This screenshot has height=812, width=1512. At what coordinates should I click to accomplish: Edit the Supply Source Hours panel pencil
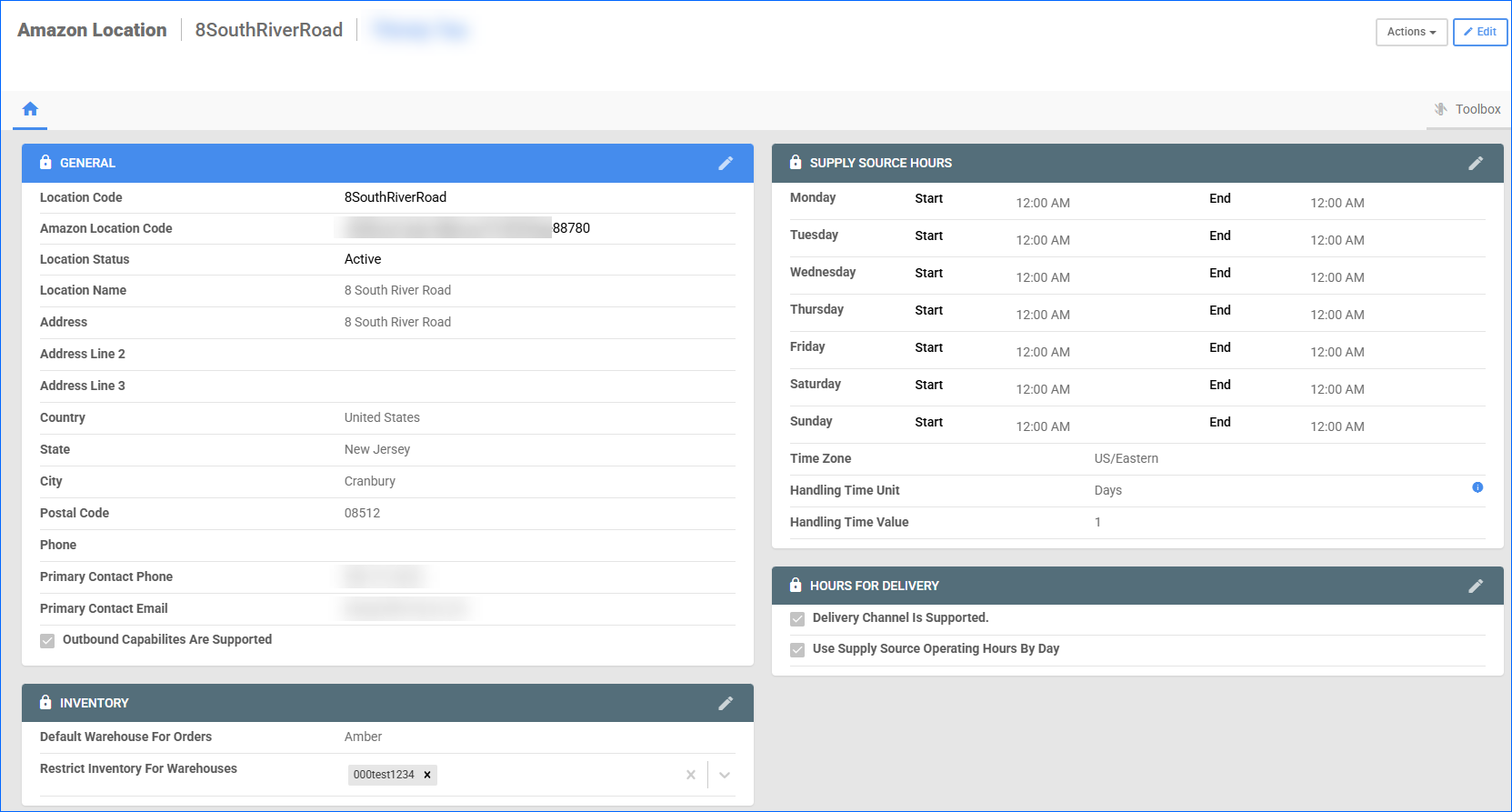1476,164
